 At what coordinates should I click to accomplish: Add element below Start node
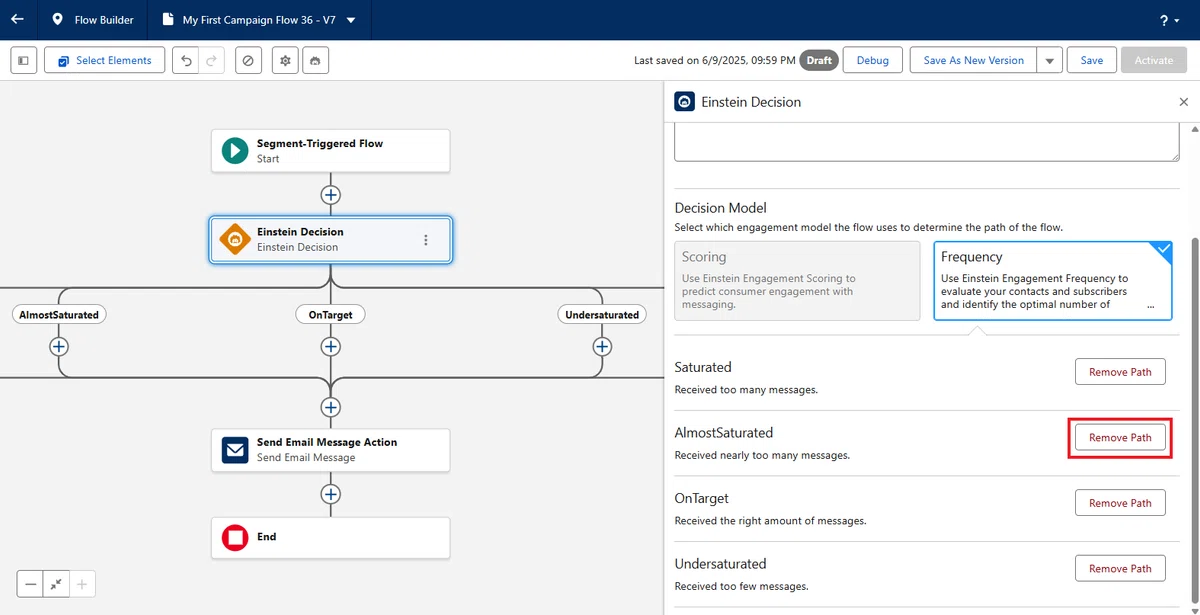click(x=331, y=195)
